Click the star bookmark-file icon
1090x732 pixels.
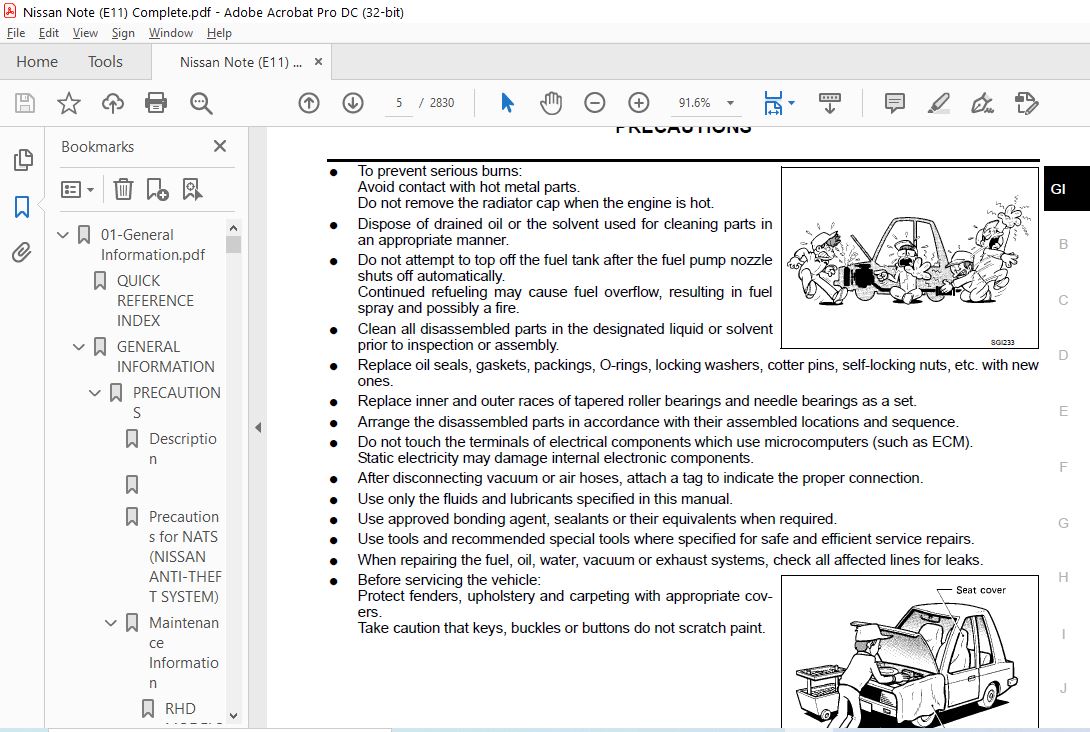(69, 104)
